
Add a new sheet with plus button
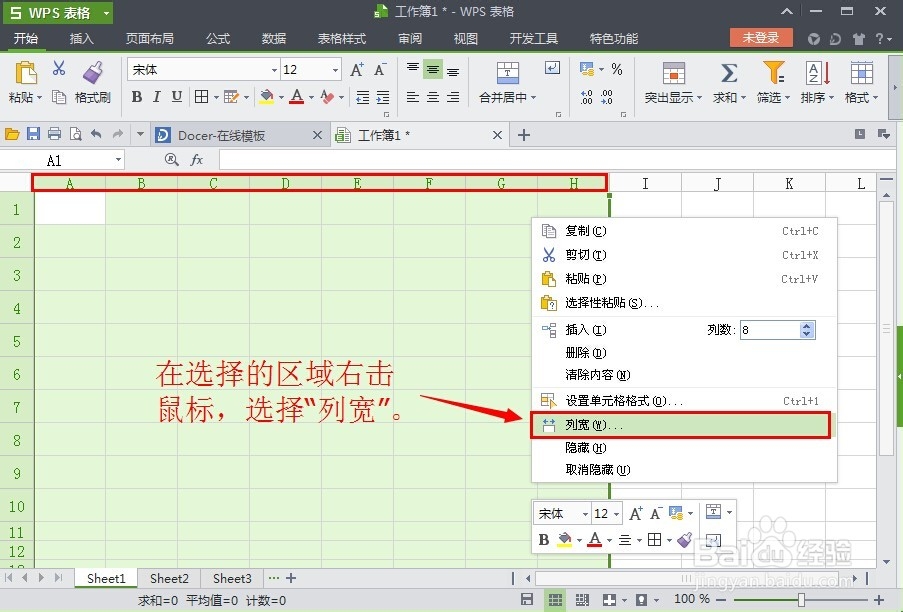(x=291, y=577)
